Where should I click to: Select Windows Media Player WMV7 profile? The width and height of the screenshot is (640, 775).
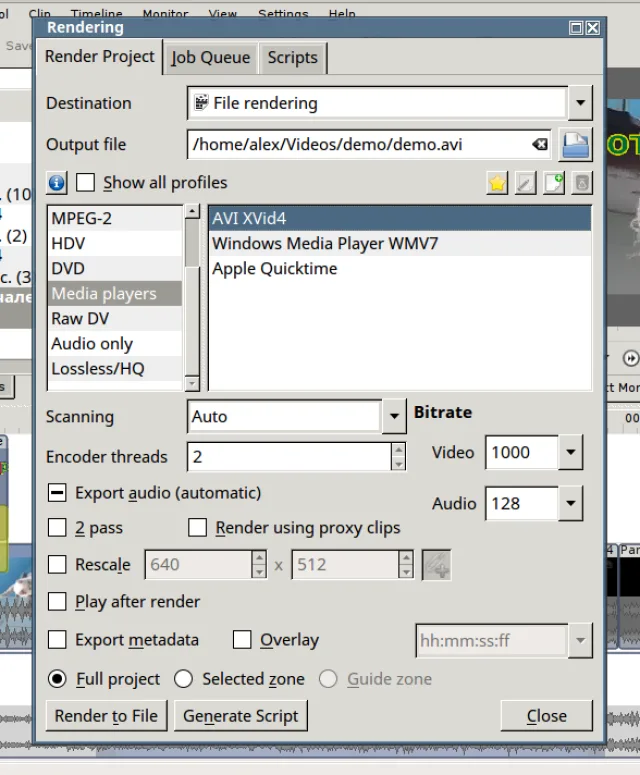400,244
